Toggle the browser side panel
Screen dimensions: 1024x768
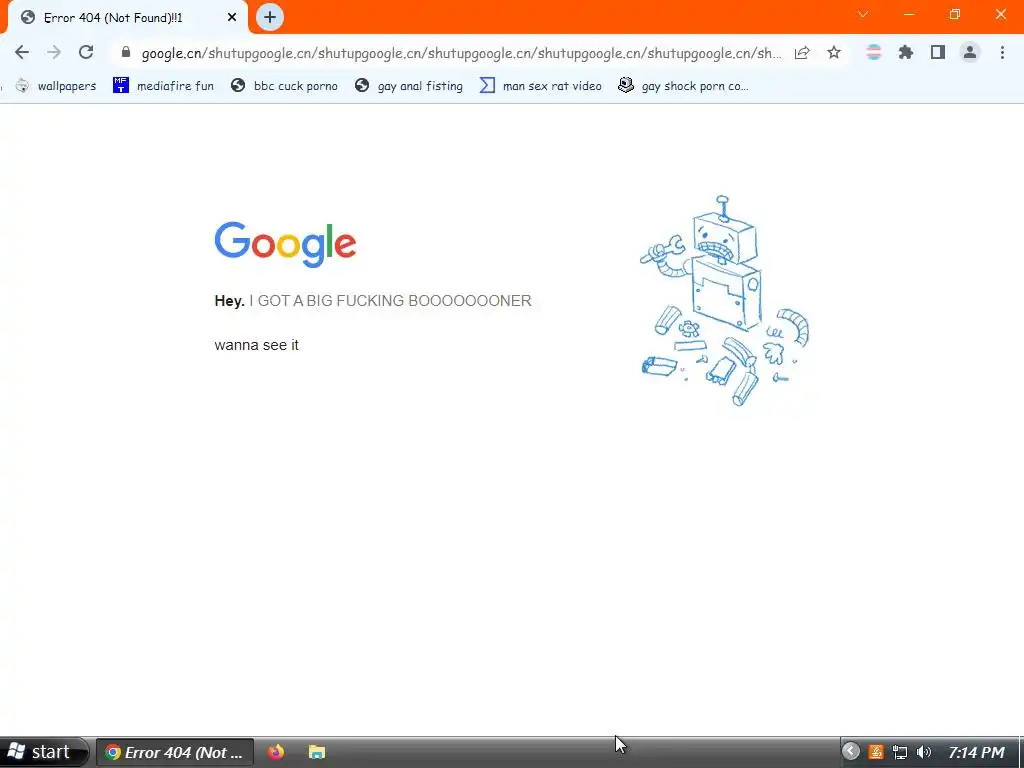click(x=938, y=52)
